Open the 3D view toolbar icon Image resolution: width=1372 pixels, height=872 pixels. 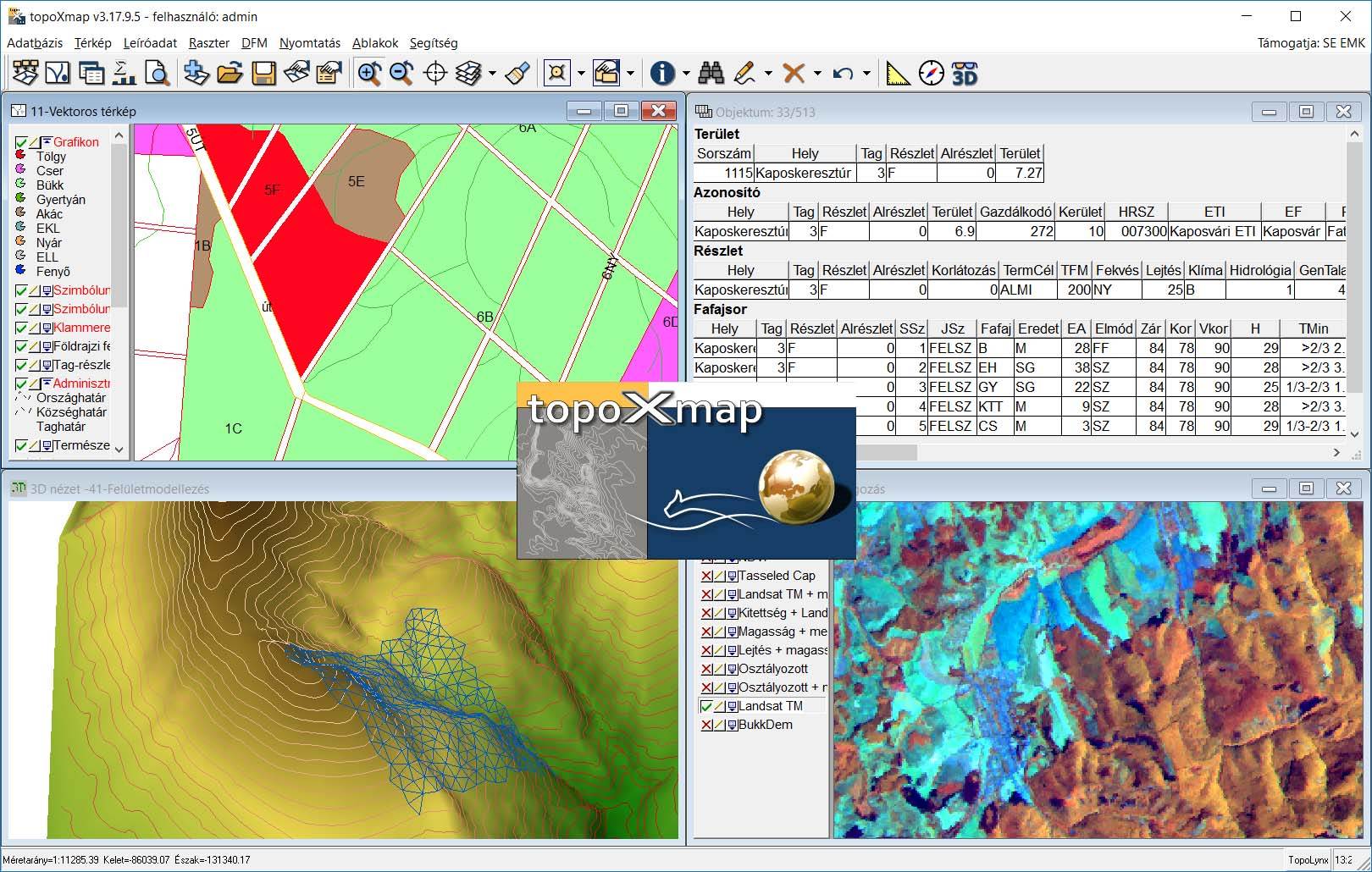[x=965, y=74]
